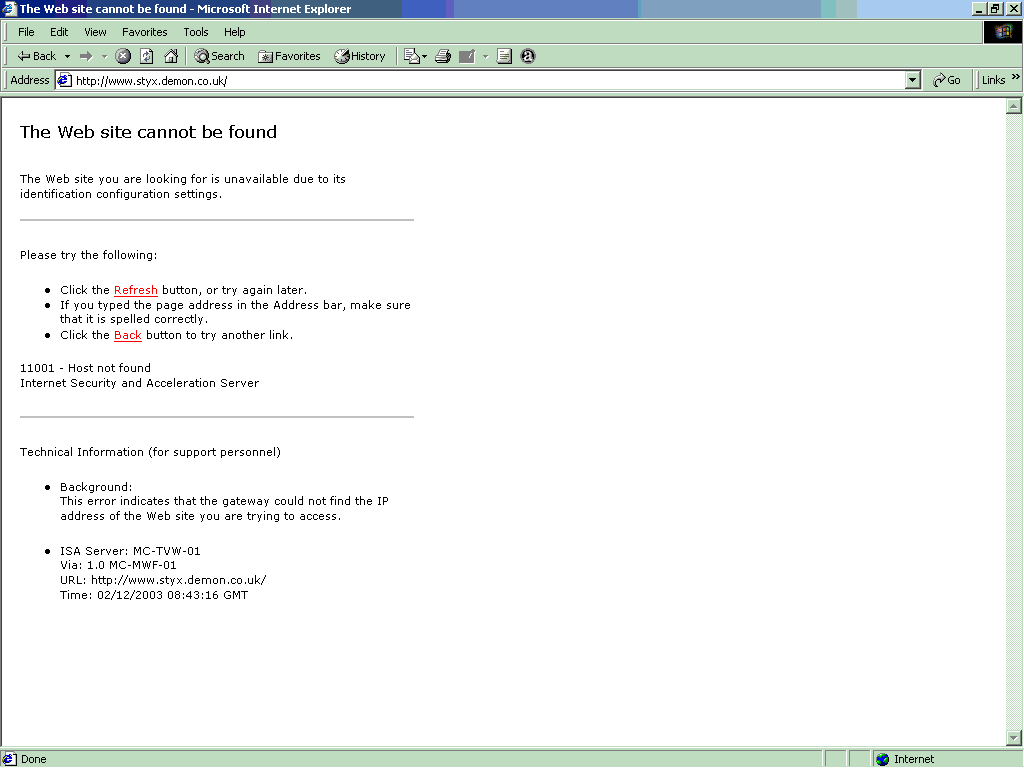Expand the Edit button dropdown arrow

(485, 56)
